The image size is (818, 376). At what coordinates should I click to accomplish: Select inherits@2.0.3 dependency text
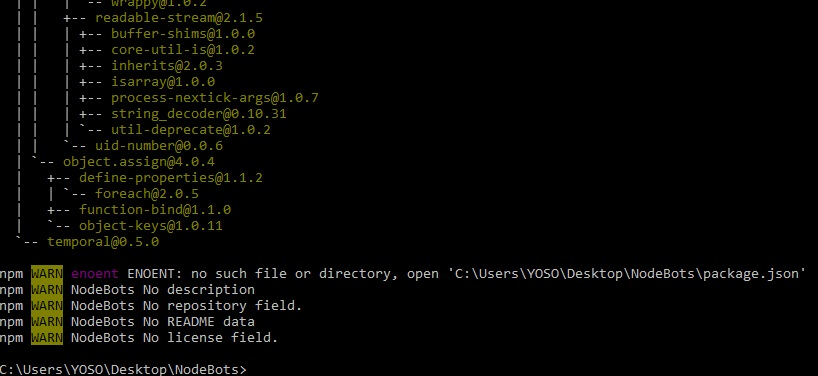166,66
